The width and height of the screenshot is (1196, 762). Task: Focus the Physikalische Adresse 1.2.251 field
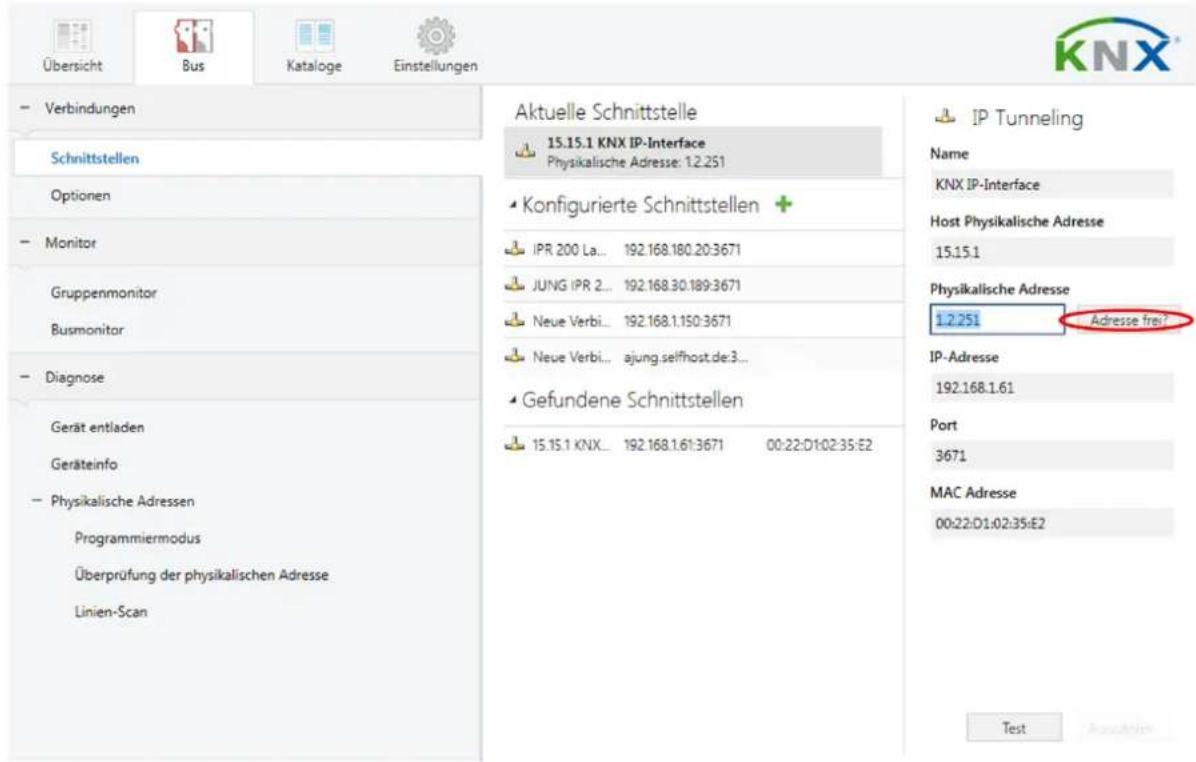coord(997,320)
